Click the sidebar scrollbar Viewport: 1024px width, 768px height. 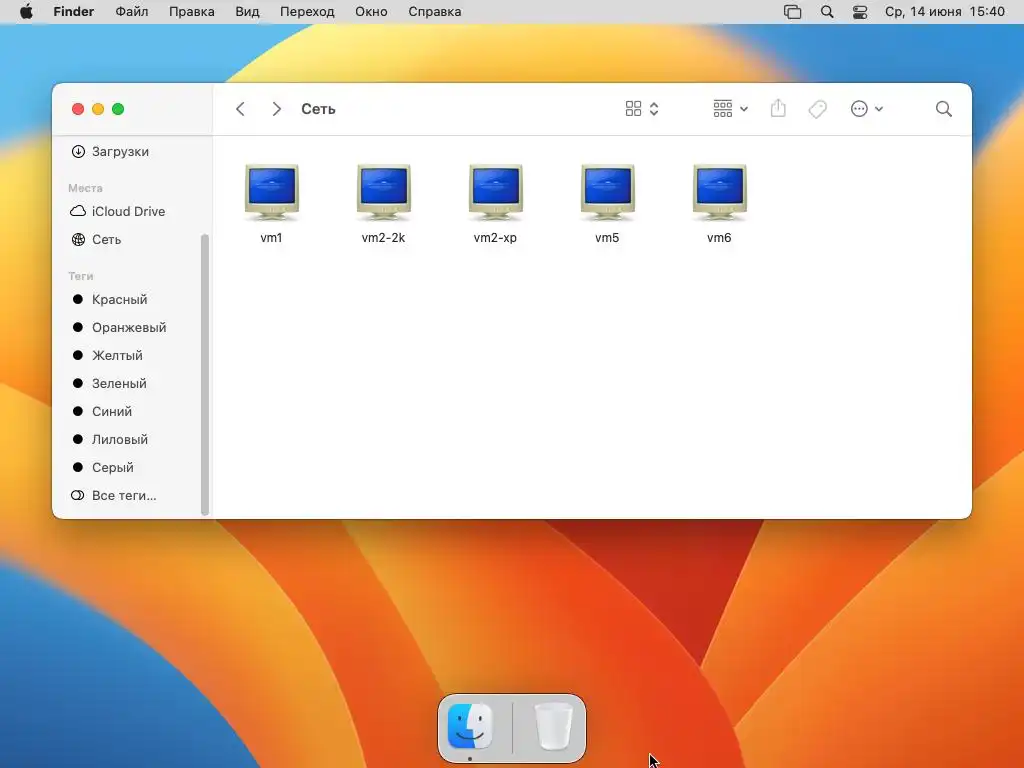click(x=205, y=375)
